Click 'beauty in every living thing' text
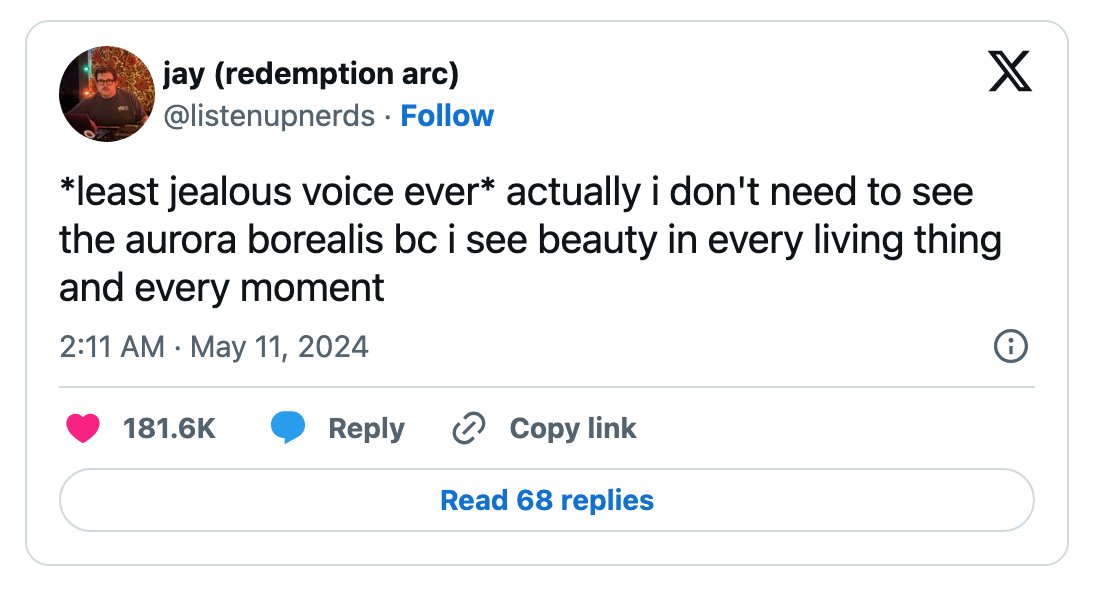The image size is (1096, 597). (x=770, y=241)
